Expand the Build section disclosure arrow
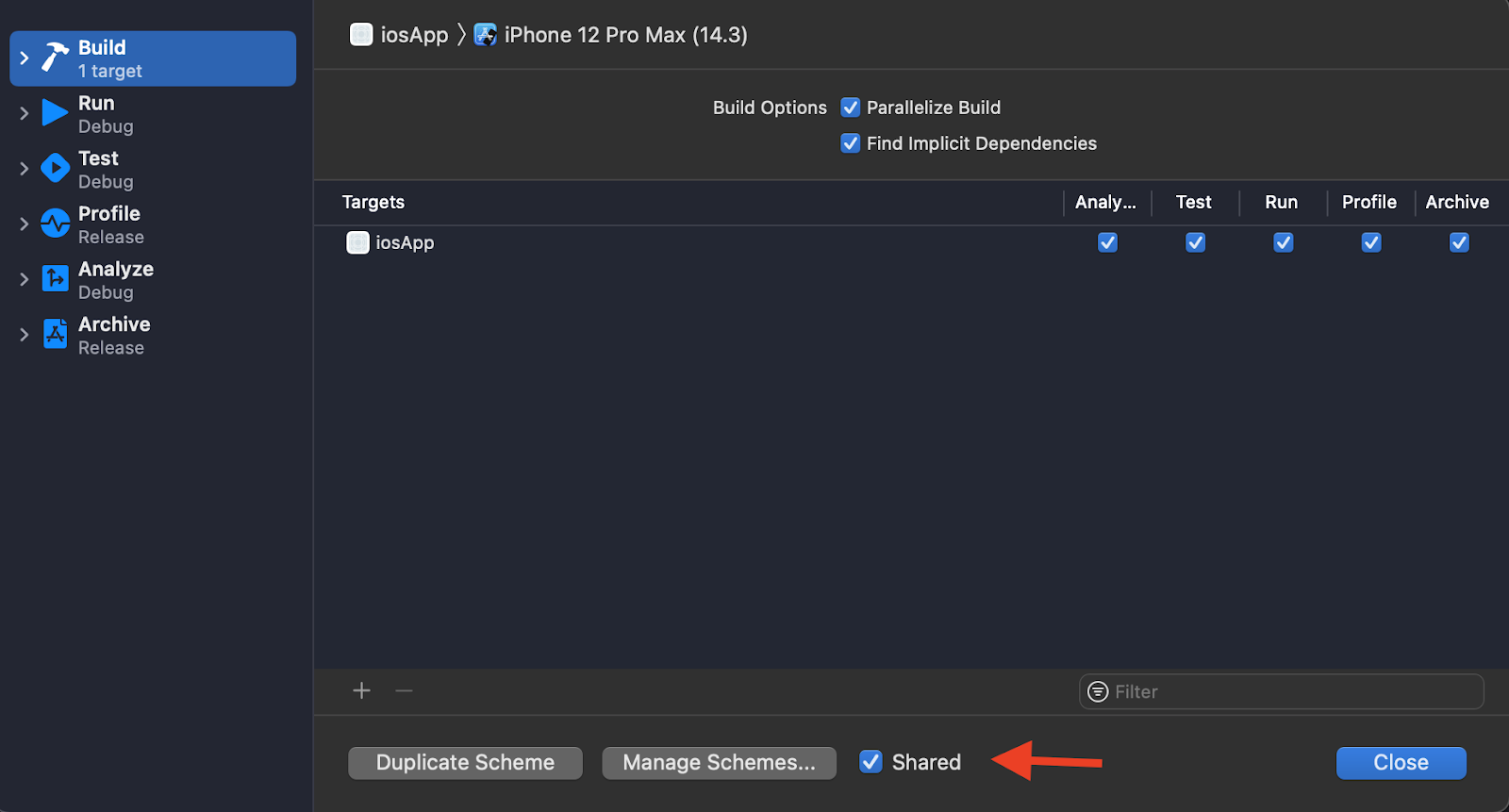The height and width of the screenshot is (812, 1509). [24, 58]
